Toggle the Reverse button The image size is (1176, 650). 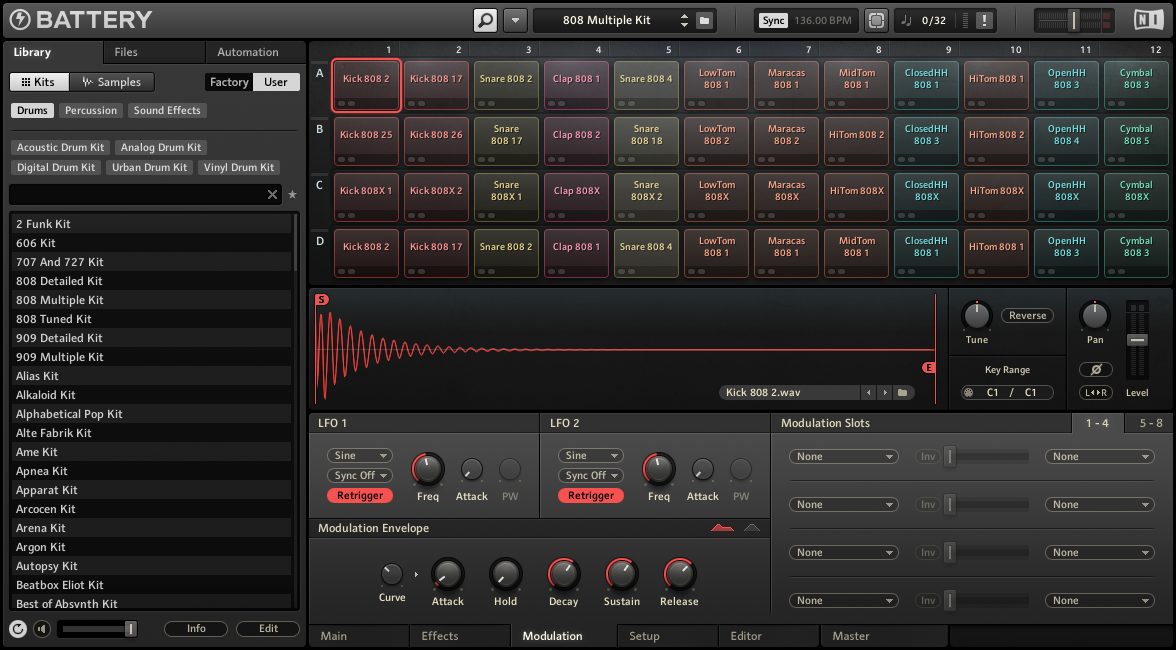pyautogui.click(x=1027, y=316)
